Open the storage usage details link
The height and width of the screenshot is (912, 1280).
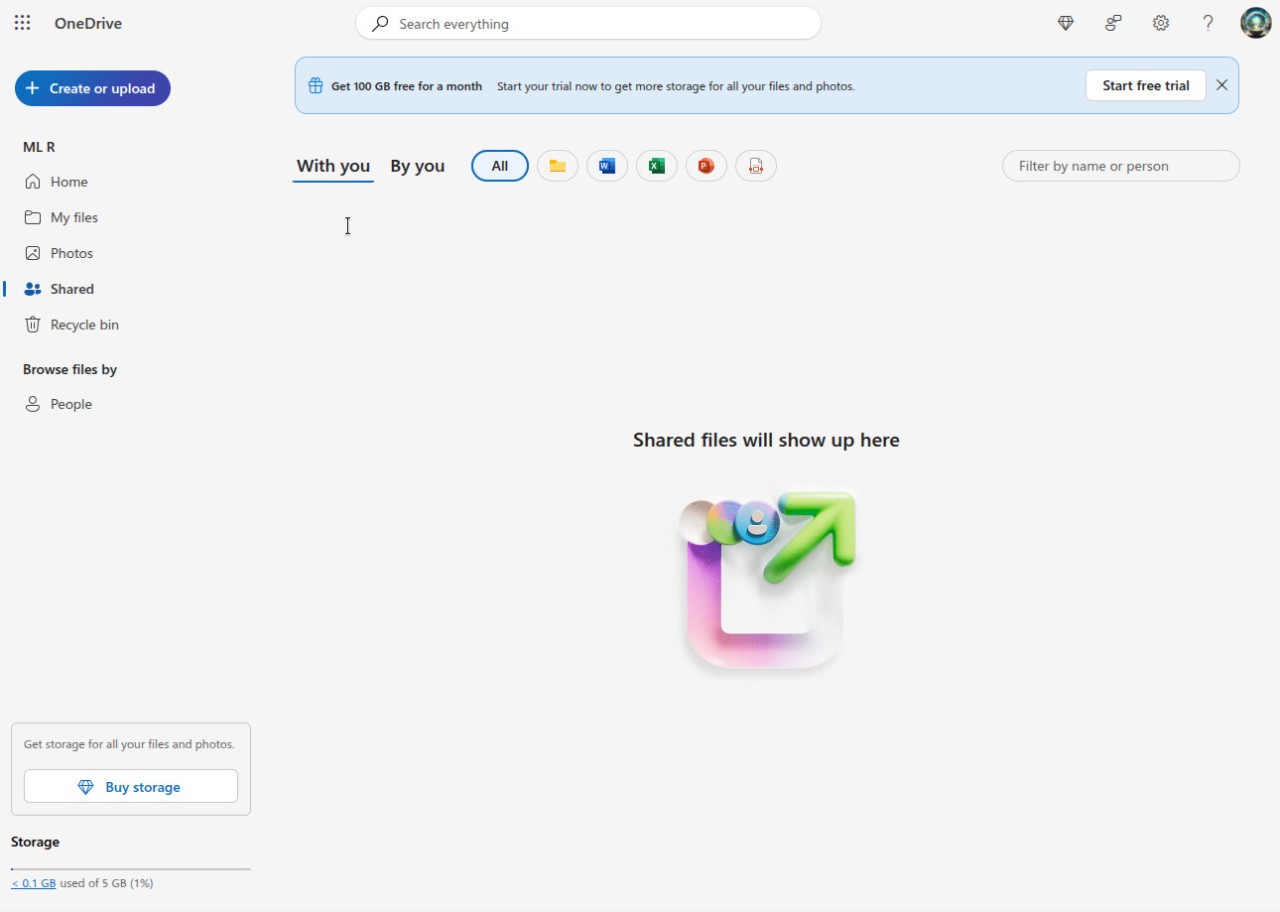[x=33, y=883]
